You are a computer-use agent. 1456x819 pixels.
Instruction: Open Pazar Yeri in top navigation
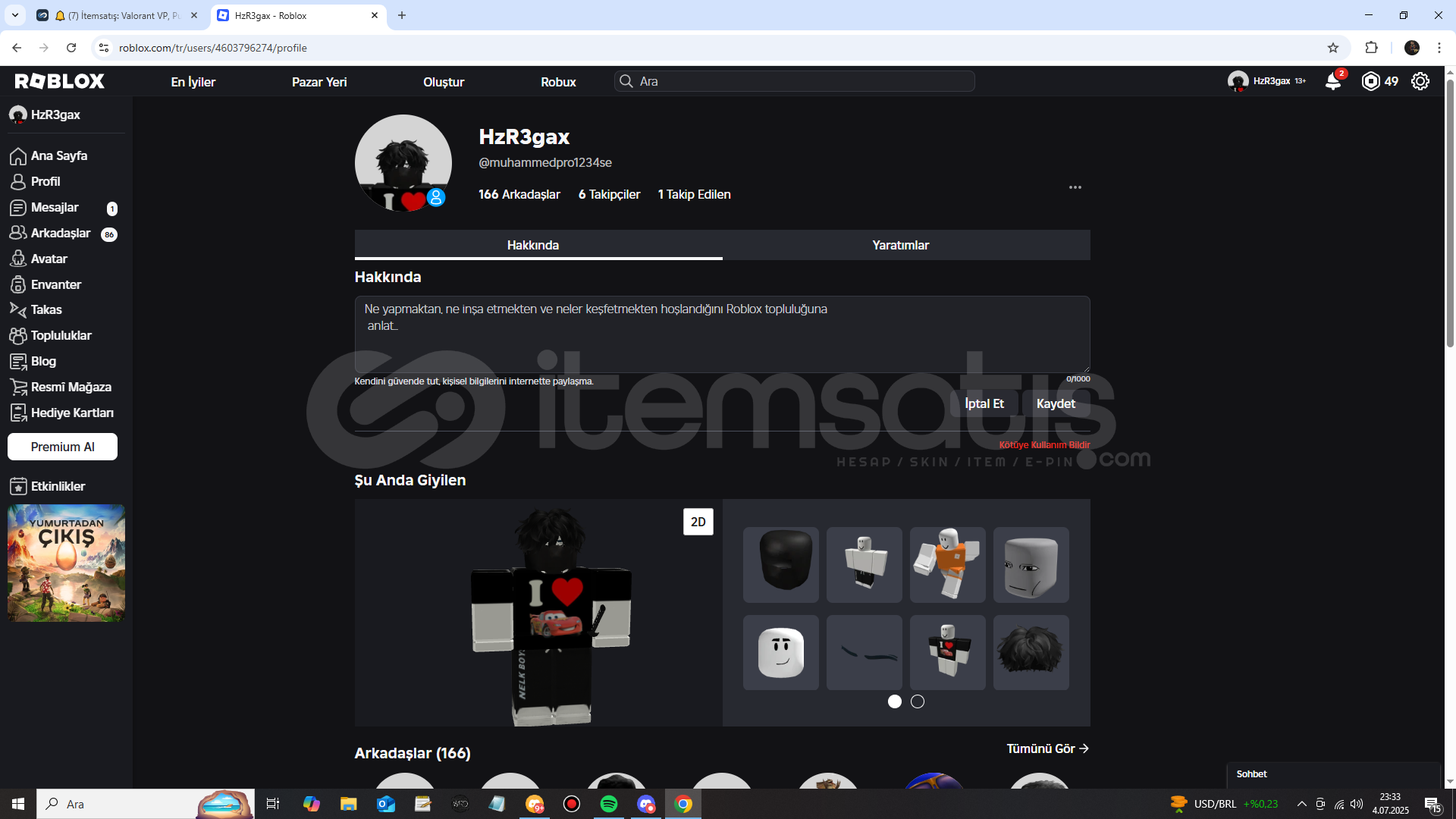(319, 82)
